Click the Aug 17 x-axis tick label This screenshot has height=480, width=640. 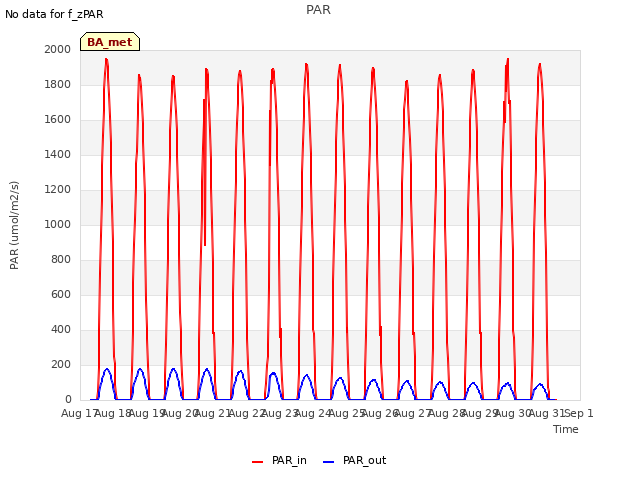pos(79,413)
